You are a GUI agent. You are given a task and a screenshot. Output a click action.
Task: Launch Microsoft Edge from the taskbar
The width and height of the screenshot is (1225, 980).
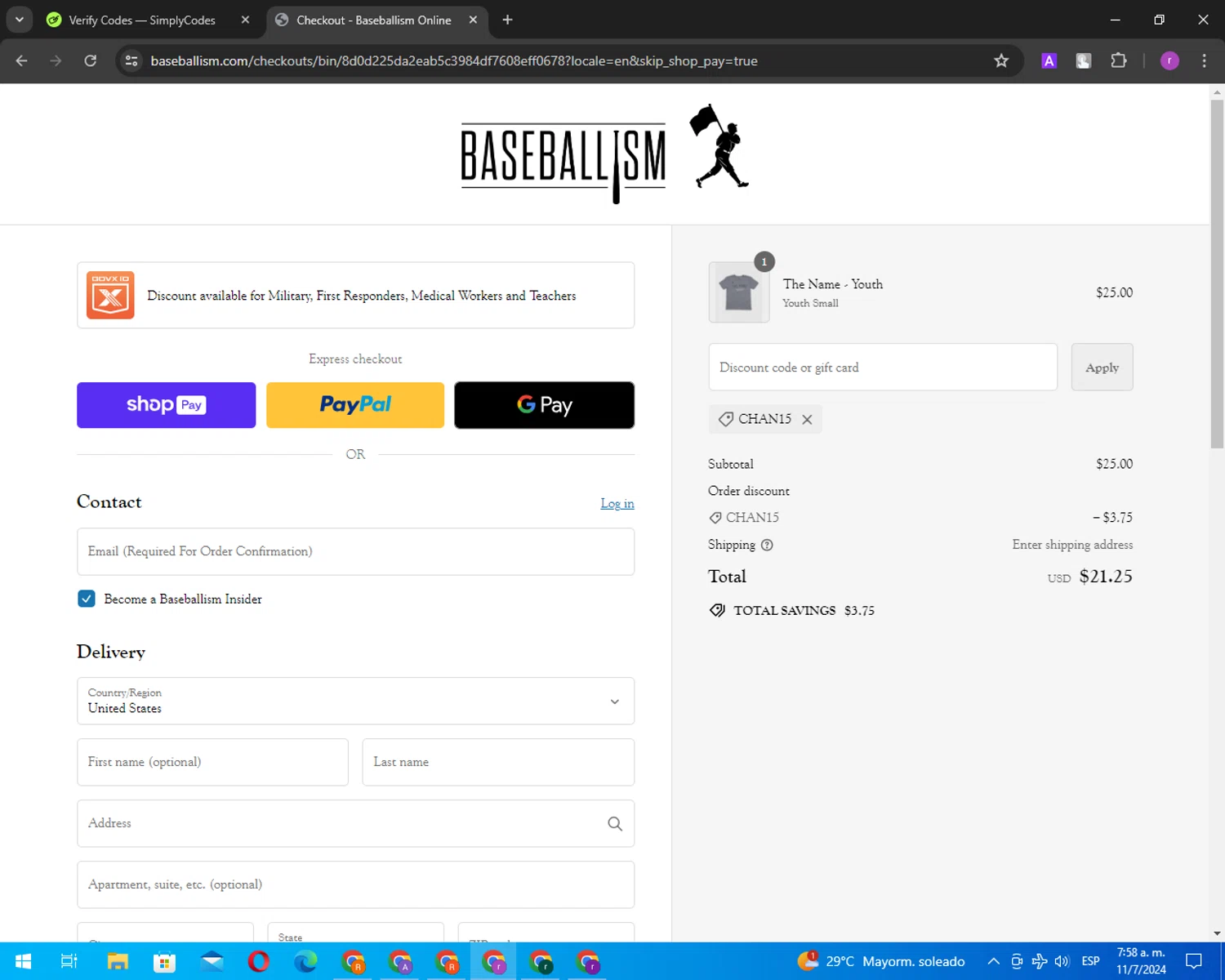305,961
